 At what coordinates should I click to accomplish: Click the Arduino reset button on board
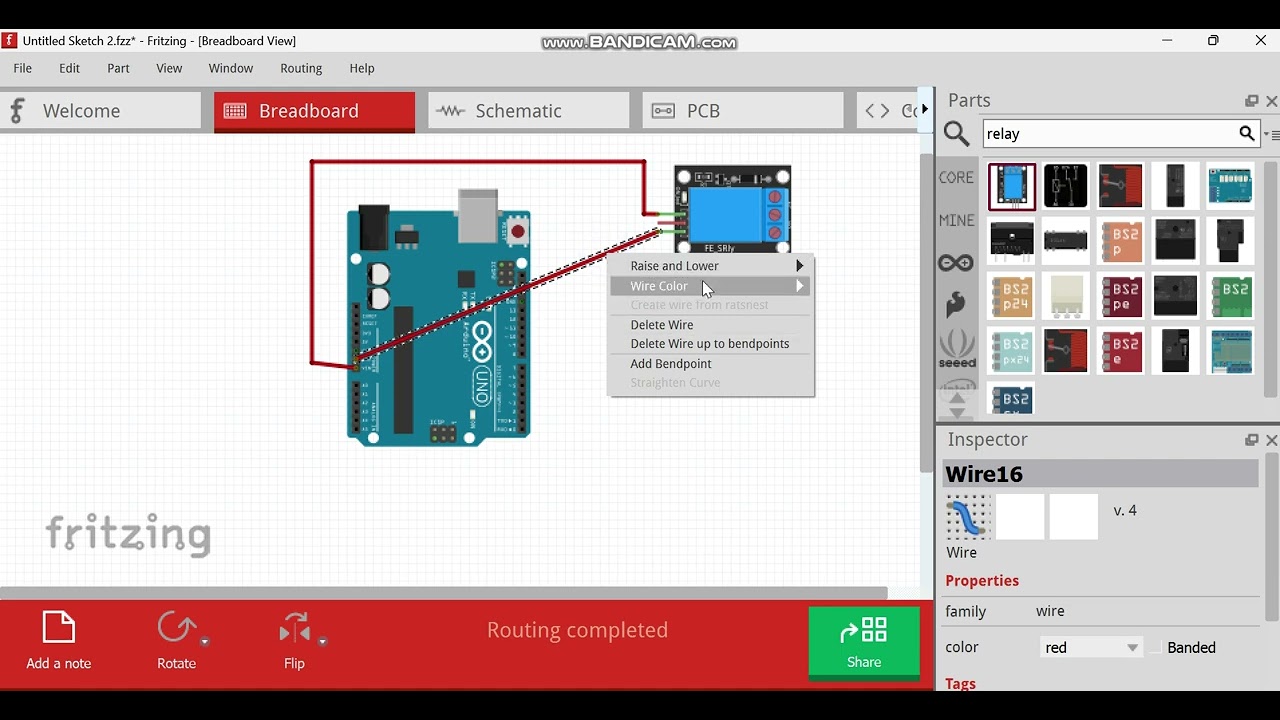pos(518,232)
